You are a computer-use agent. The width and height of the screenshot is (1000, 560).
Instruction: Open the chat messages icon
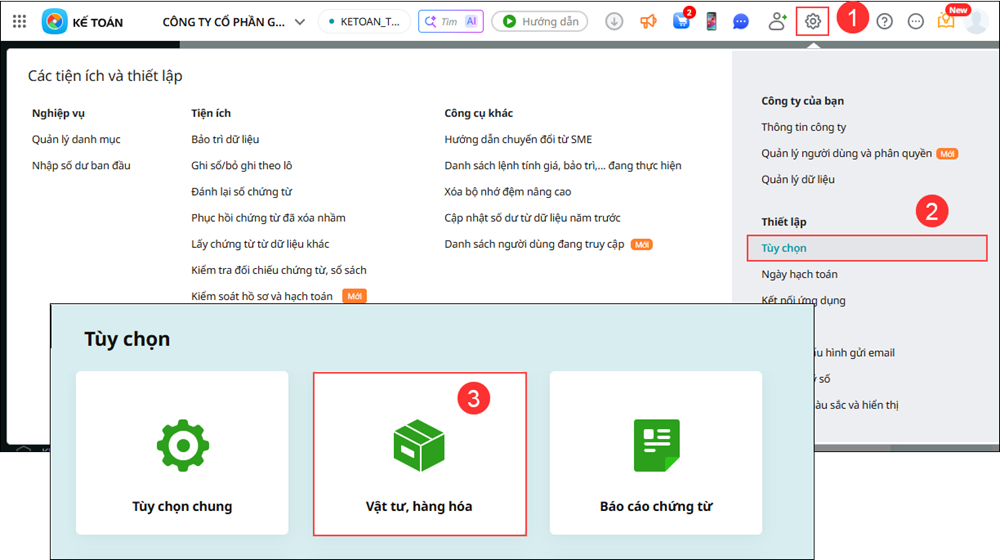point(741,21)
